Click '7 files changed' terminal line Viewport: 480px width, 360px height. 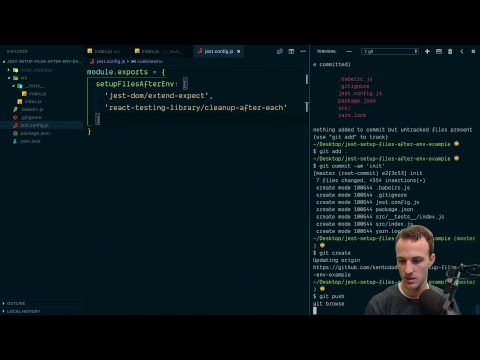coord(371,181)
